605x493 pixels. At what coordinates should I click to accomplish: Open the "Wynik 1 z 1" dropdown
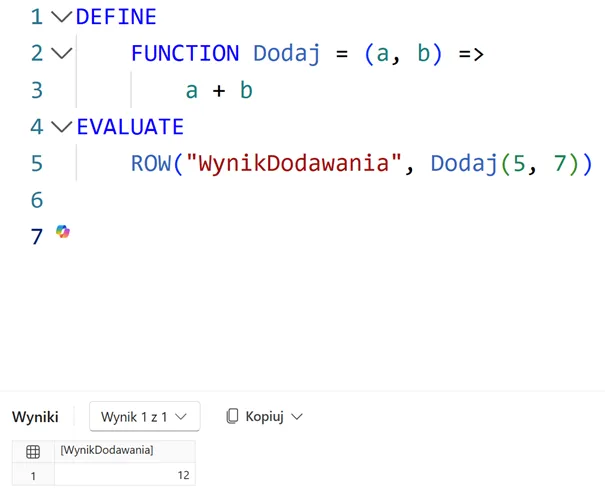144,416
